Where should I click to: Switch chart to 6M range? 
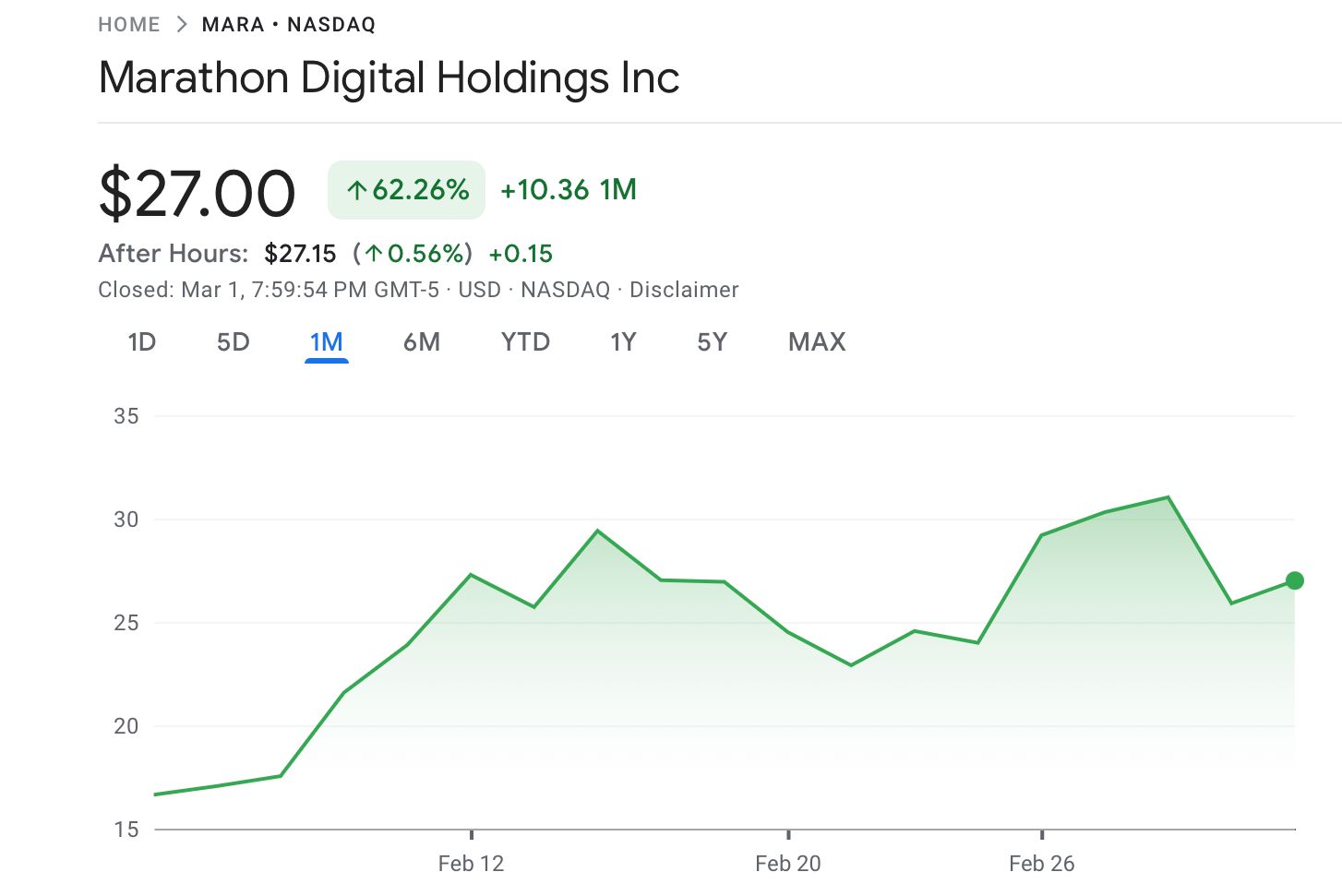[422, 342]
